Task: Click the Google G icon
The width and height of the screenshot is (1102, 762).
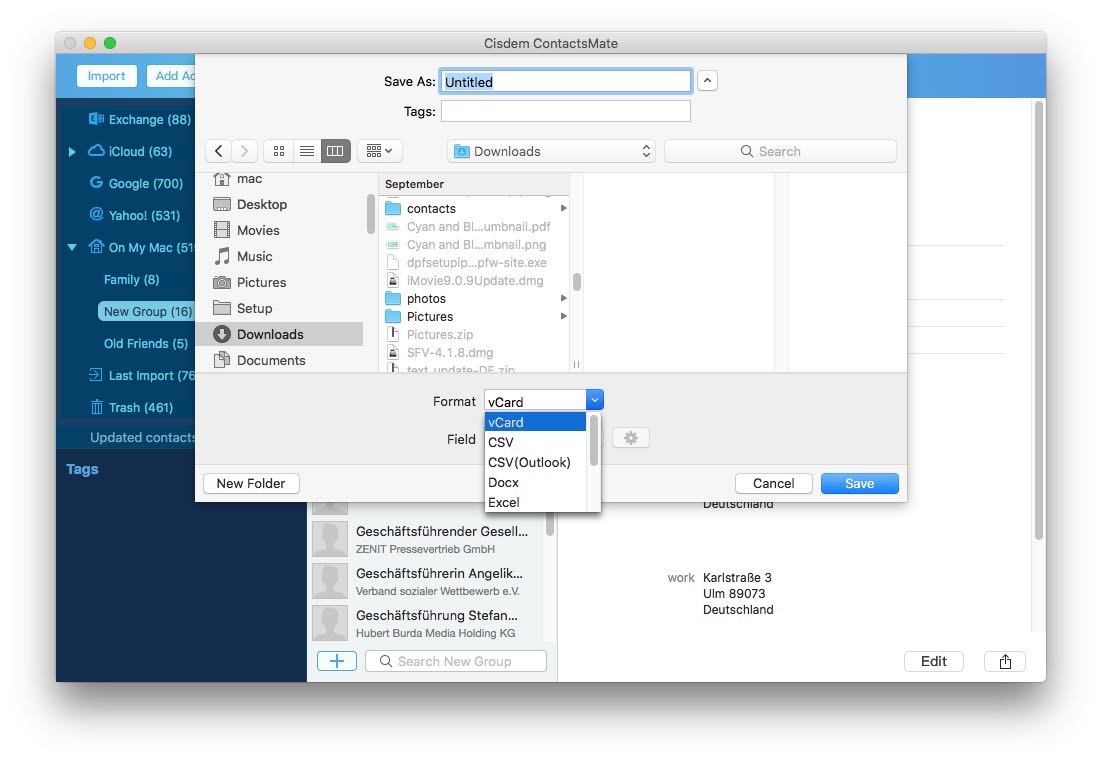Action: coord(96,183)
